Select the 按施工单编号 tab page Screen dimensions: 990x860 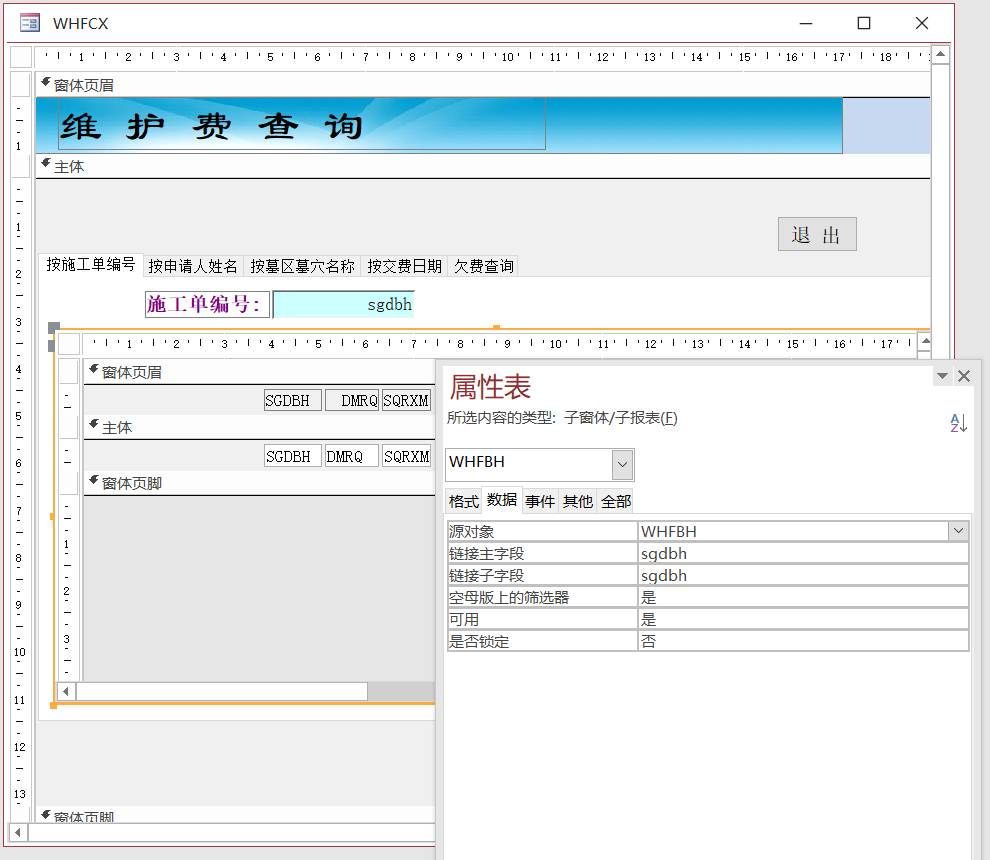point(91,265)
